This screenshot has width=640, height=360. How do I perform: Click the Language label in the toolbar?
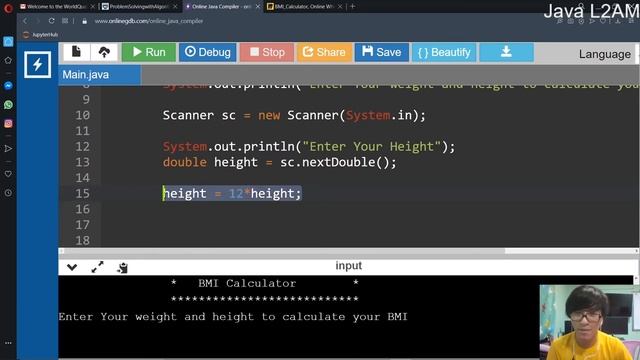(x=604, y=54)
